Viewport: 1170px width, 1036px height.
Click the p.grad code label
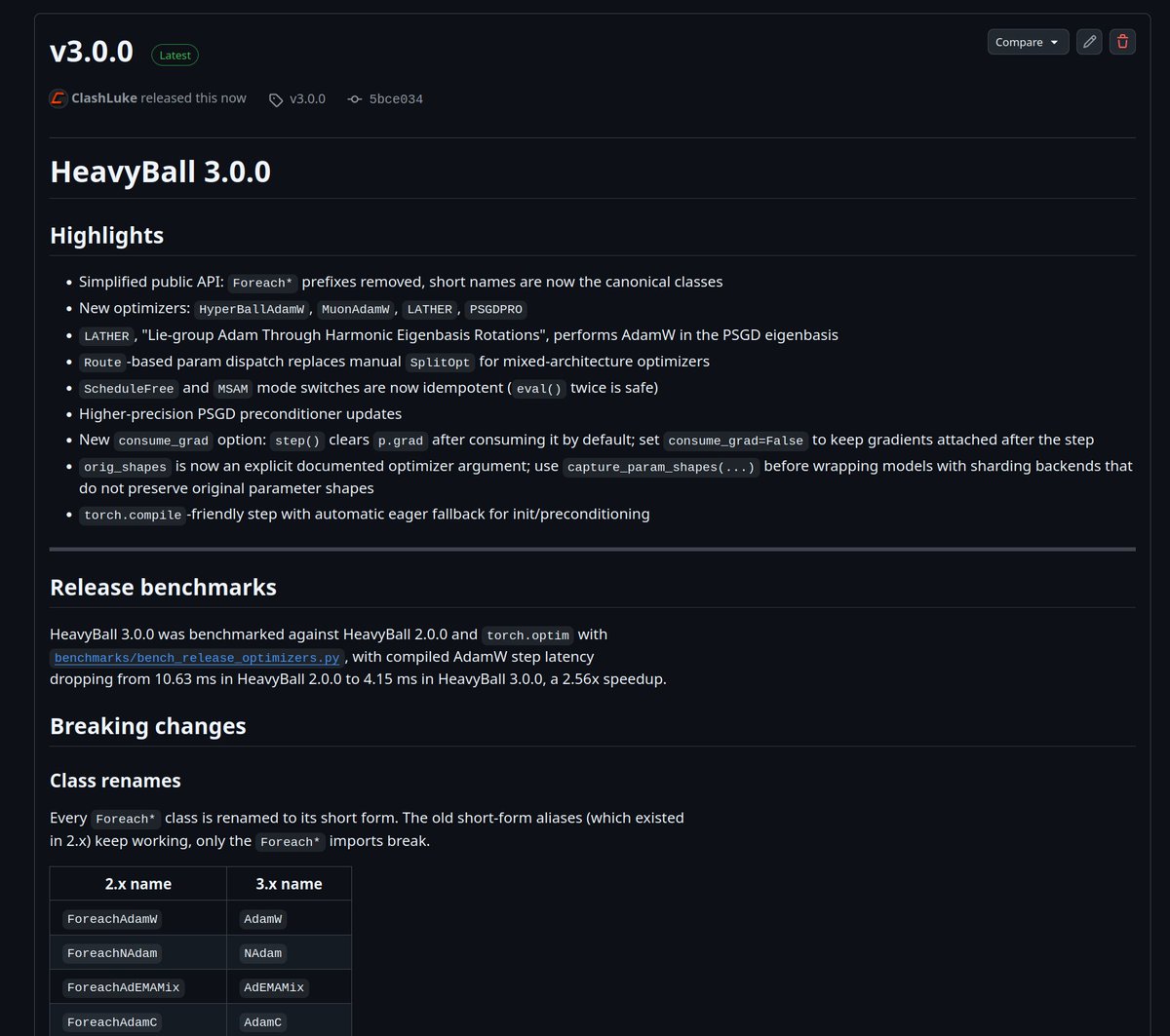402,441
